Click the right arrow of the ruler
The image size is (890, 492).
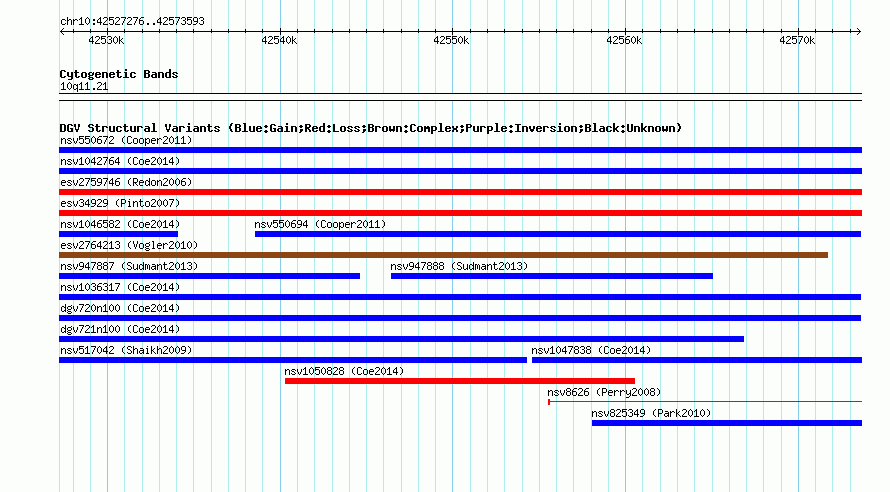[858, 31]
